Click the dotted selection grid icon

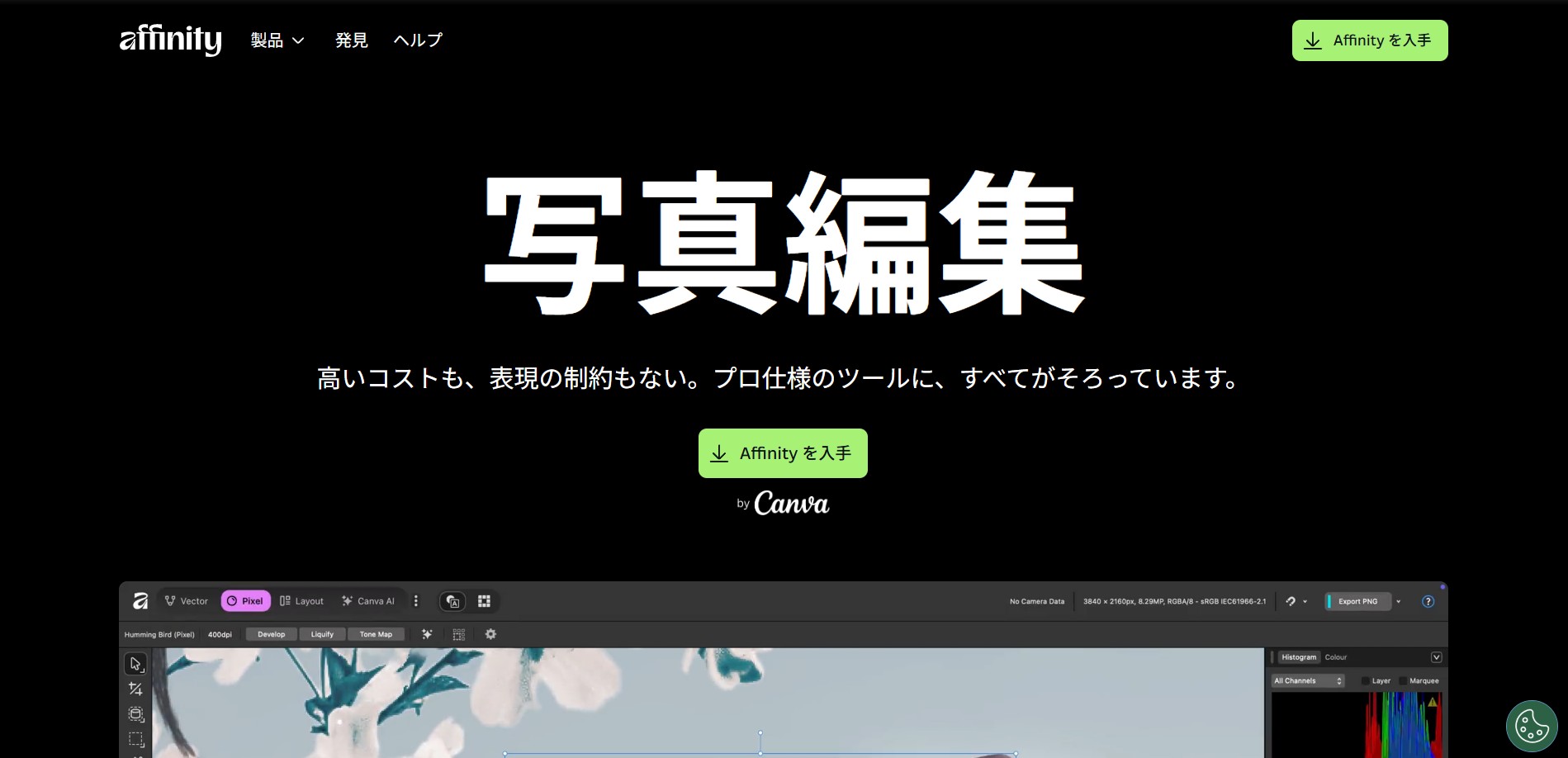[x=459, y=634]
